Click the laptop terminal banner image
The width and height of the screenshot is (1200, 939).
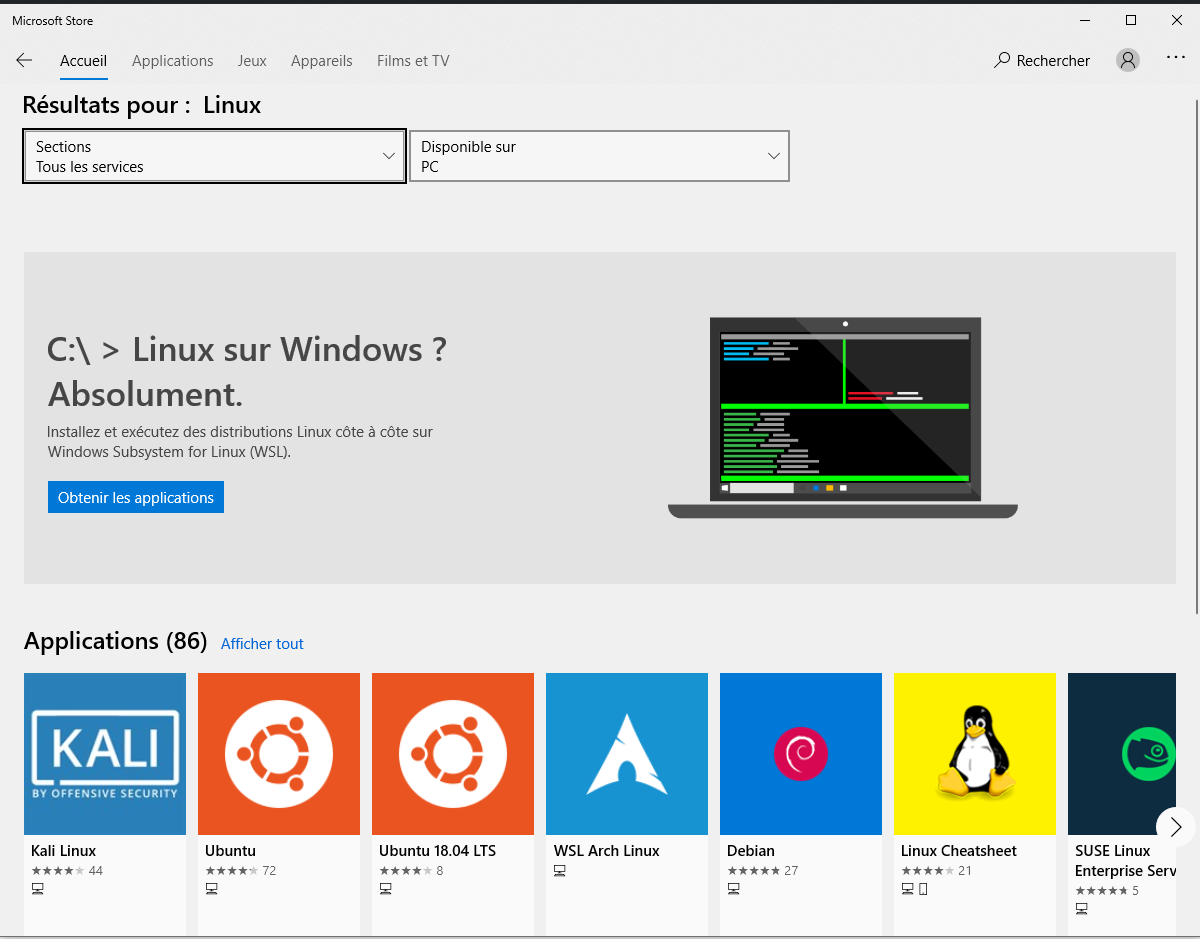click(843, 418)
